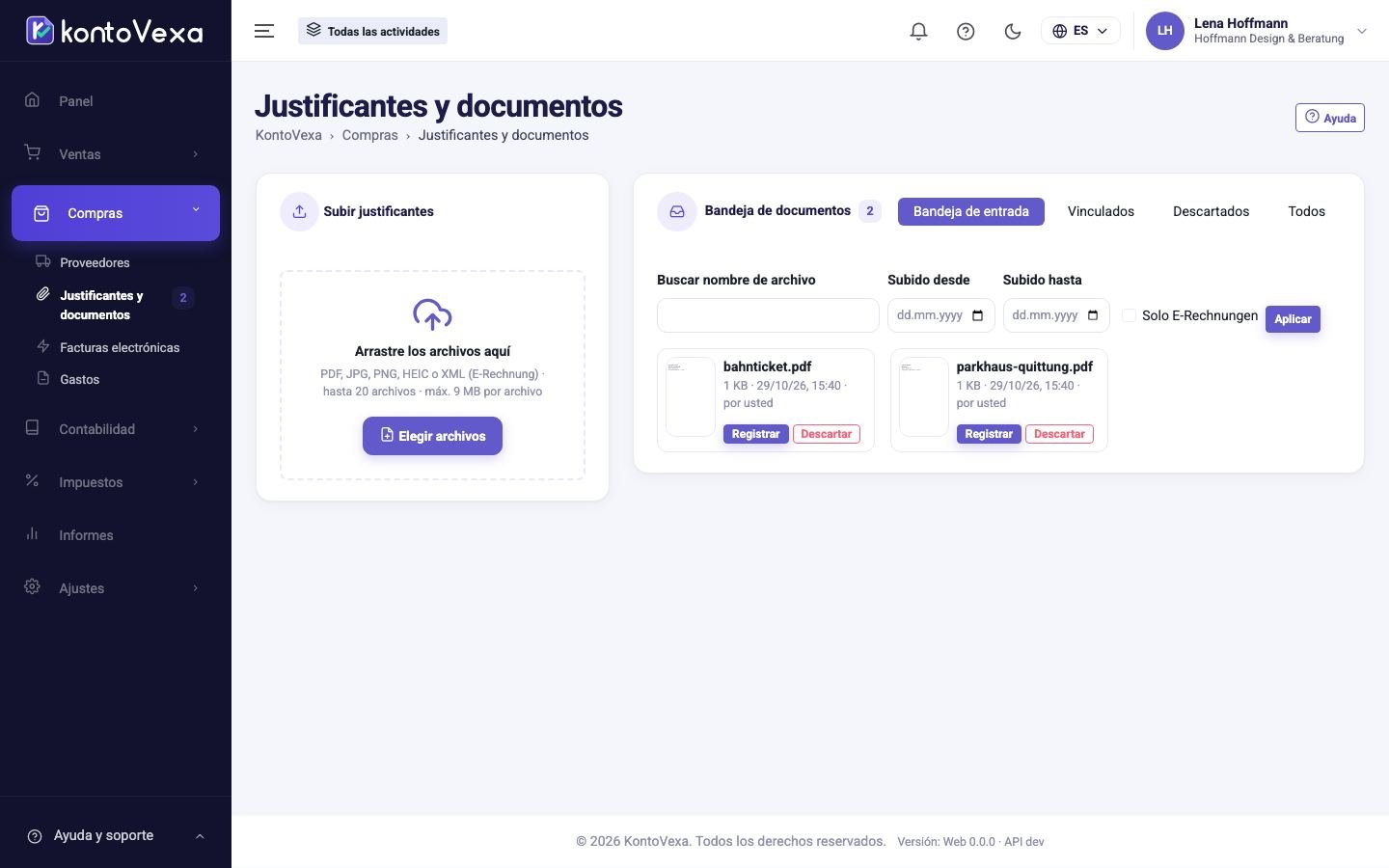Click Elegir archivos button
Image resolution: width=1389 pixels, height=868 pixels.
[432, 436]
